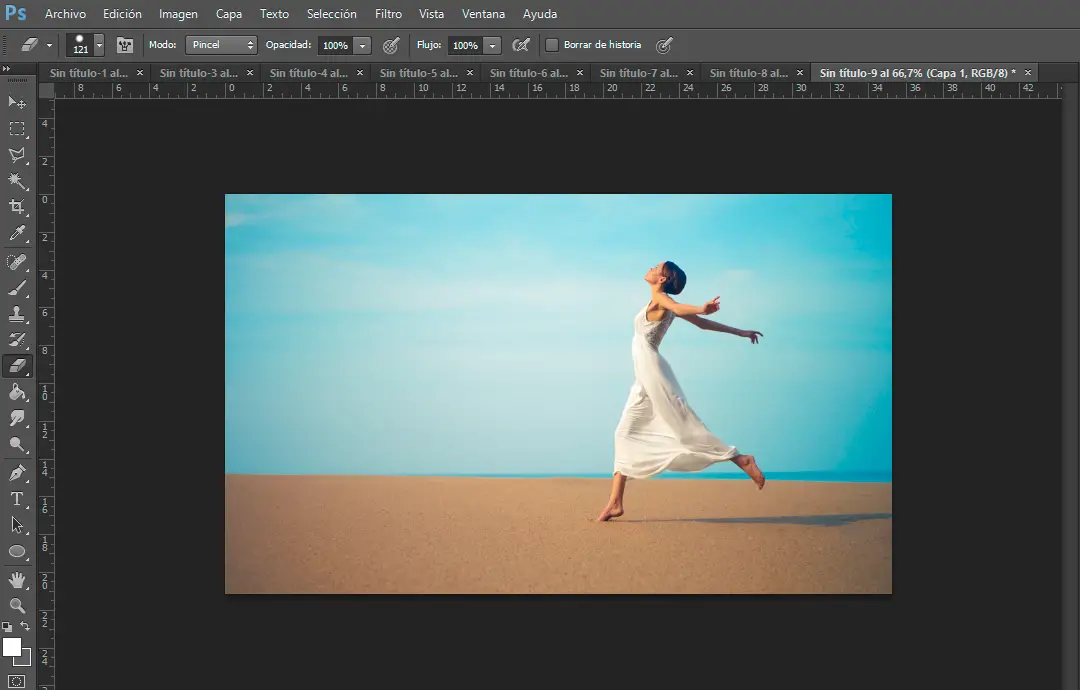
Task: Enable the Borrar de historia checkbox
Action: pos(551,45)
